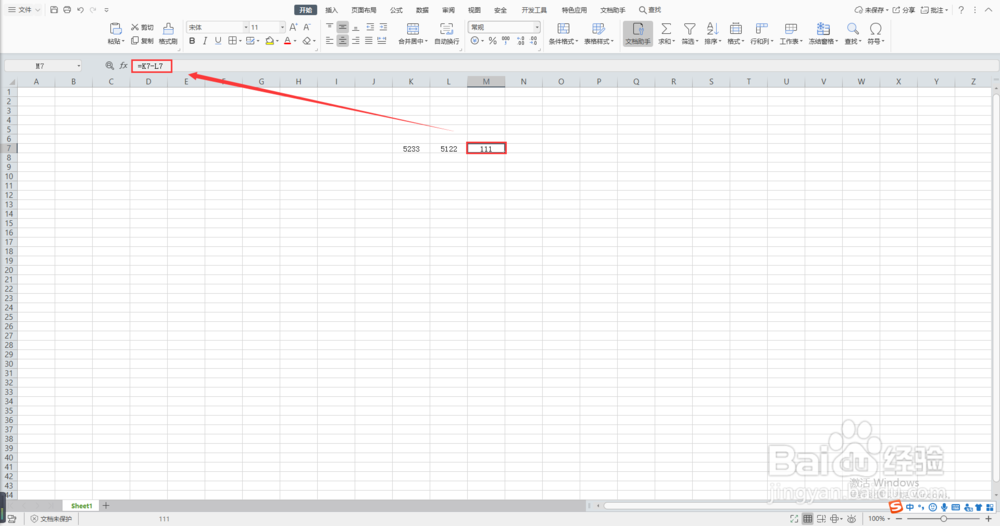Align cell content to top

click(x=329, y=27)
